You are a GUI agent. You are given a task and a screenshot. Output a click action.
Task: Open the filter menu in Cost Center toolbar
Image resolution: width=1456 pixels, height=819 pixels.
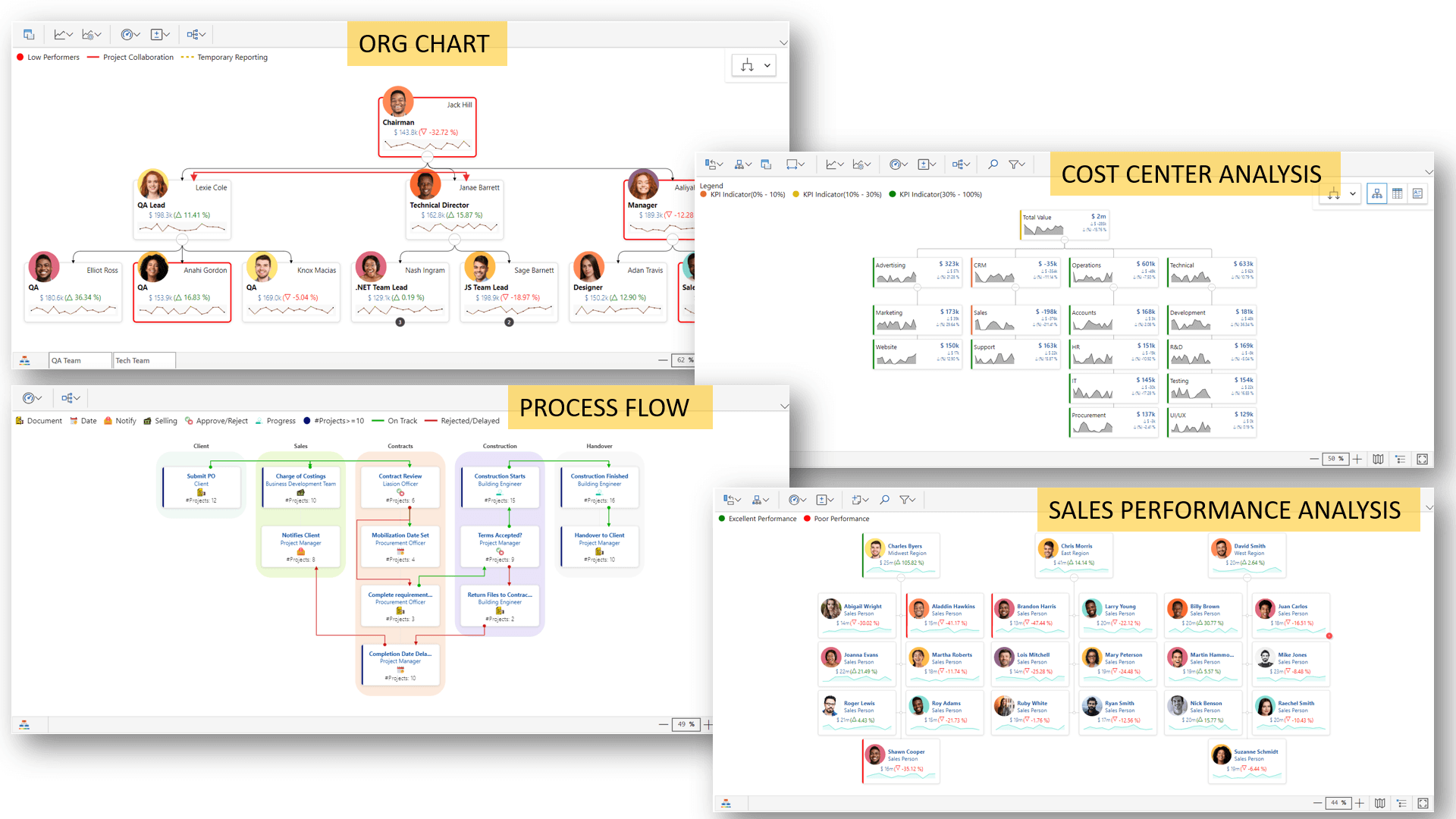click(x=1017, y=164)
